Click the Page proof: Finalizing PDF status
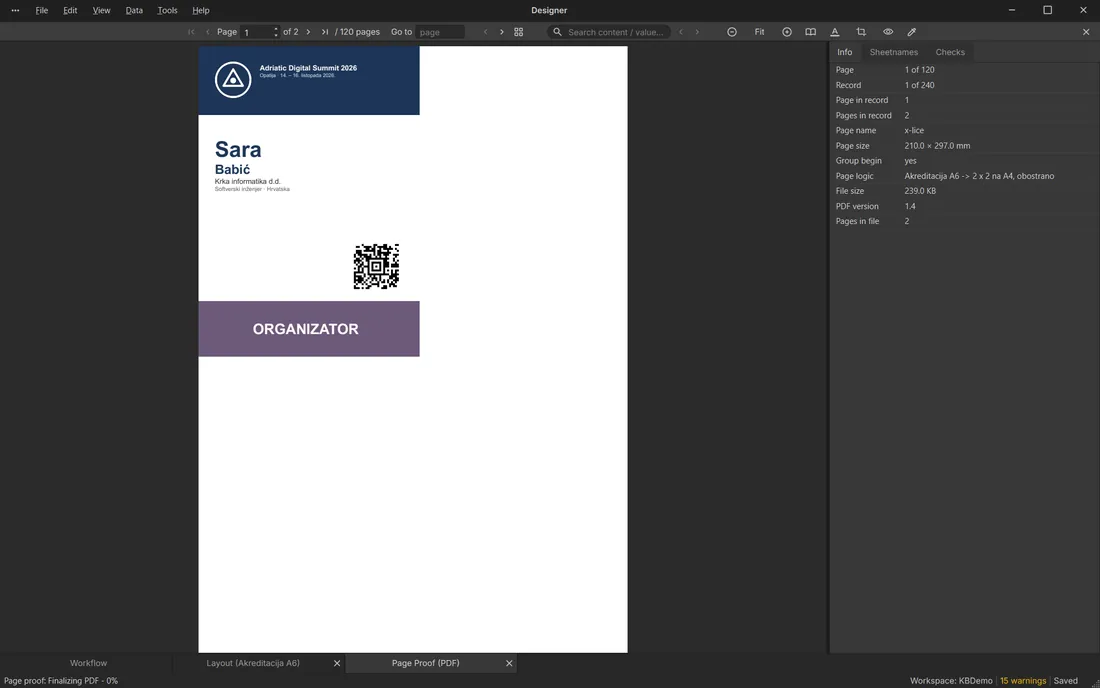 pos(61,681)
